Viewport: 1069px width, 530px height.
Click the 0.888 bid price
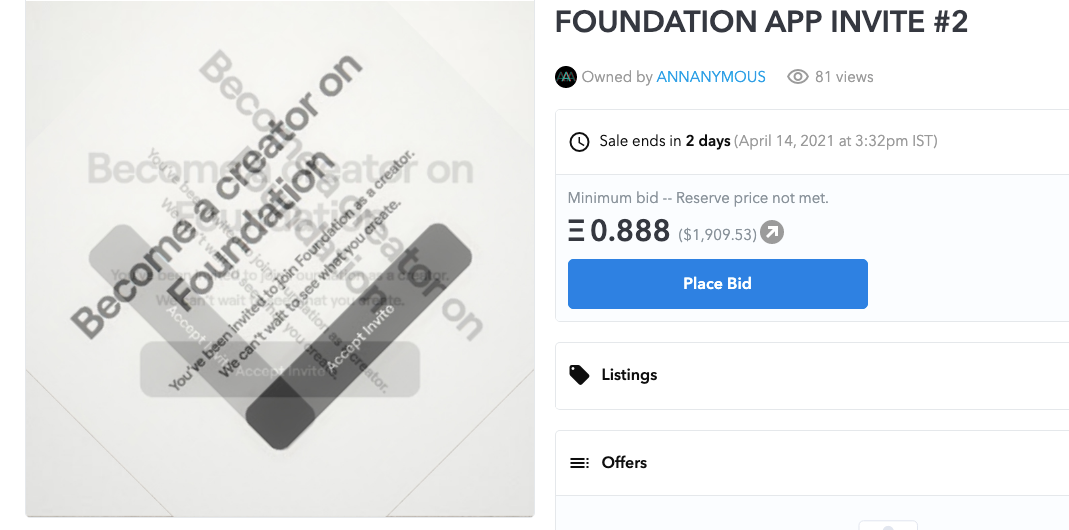click(630, 232)
